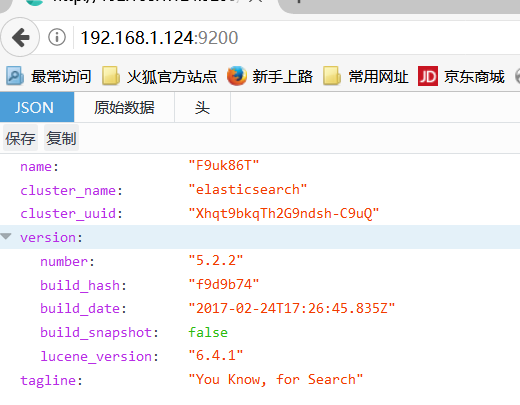Open the 火狐官方站点 bookmark folder
This screenshot has height=405, width=520.
160,76
